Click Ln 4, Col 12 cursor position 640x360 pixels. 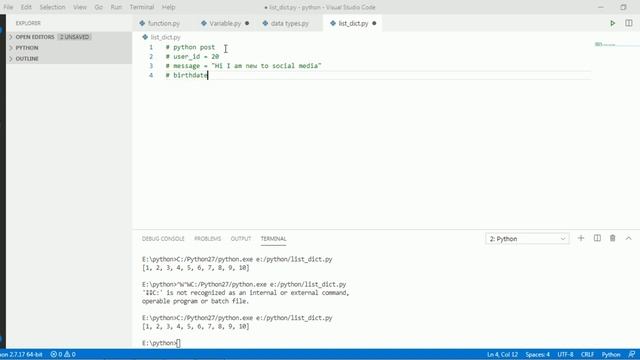click(502, 354)
